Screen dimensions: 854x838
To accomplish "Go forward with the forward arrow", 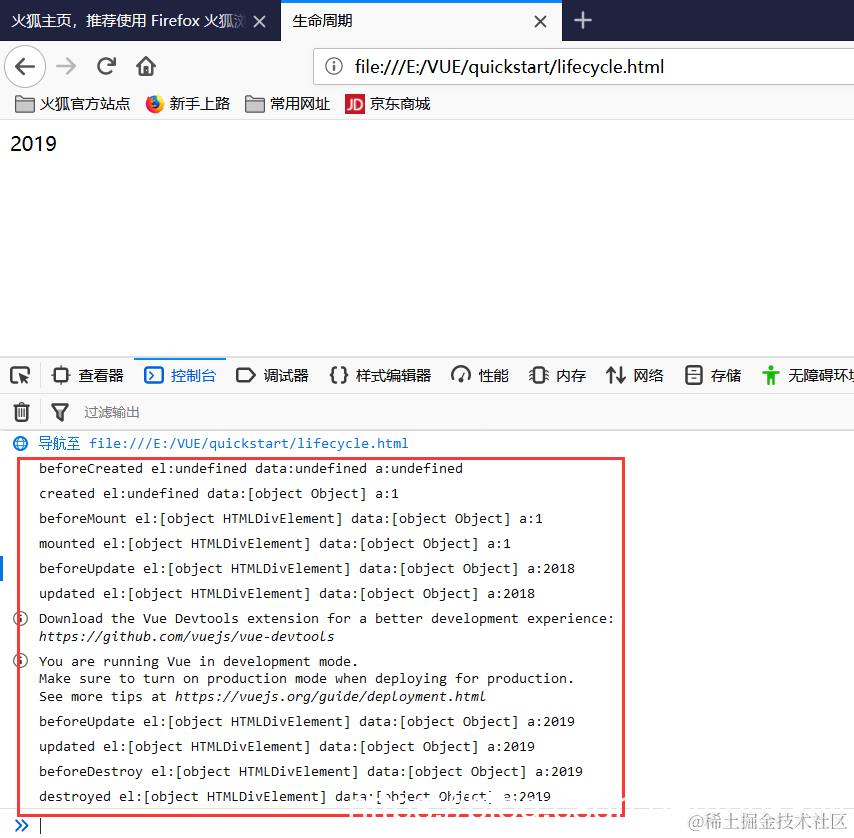I will pos(66,66).
